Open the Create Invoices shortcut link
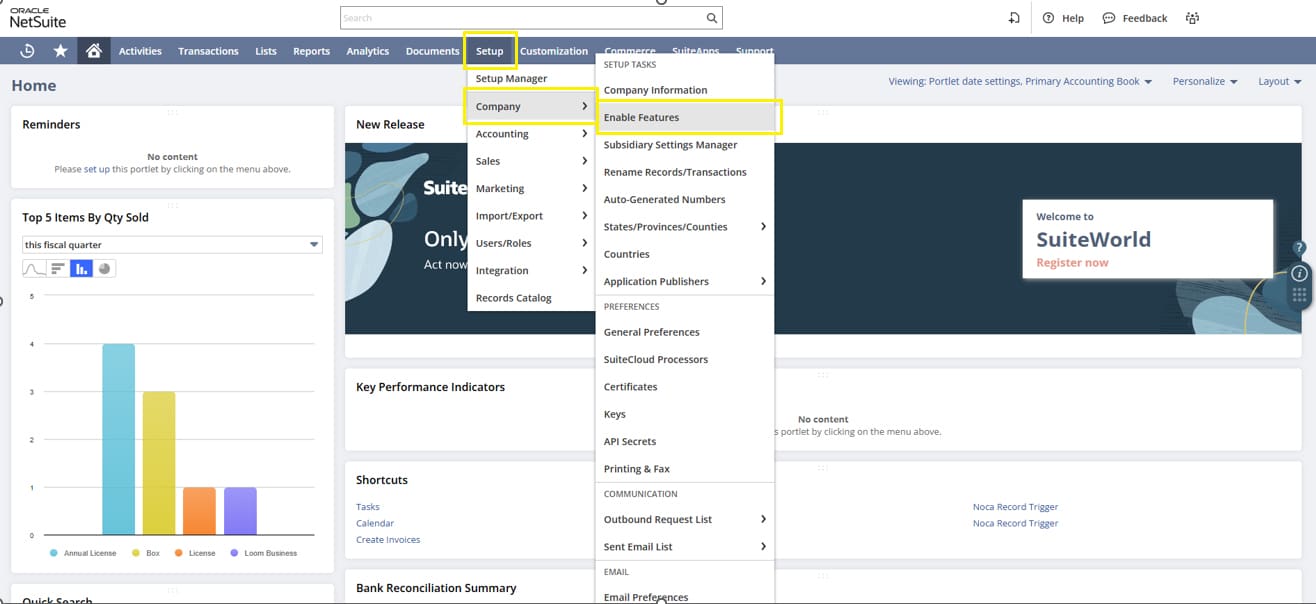The width and height of the screenshot is (1316, 604). pos(388,540)
